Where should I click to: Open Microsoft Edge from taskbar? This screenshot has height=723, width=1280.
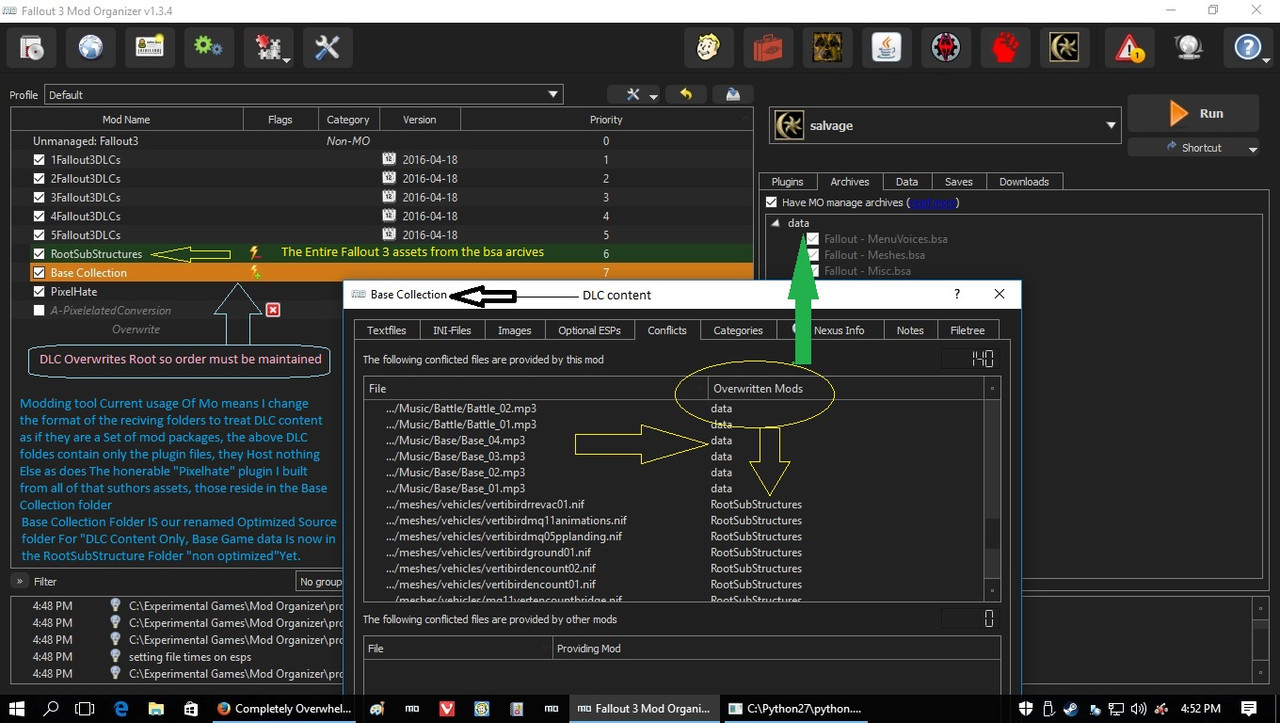point(121,708)
